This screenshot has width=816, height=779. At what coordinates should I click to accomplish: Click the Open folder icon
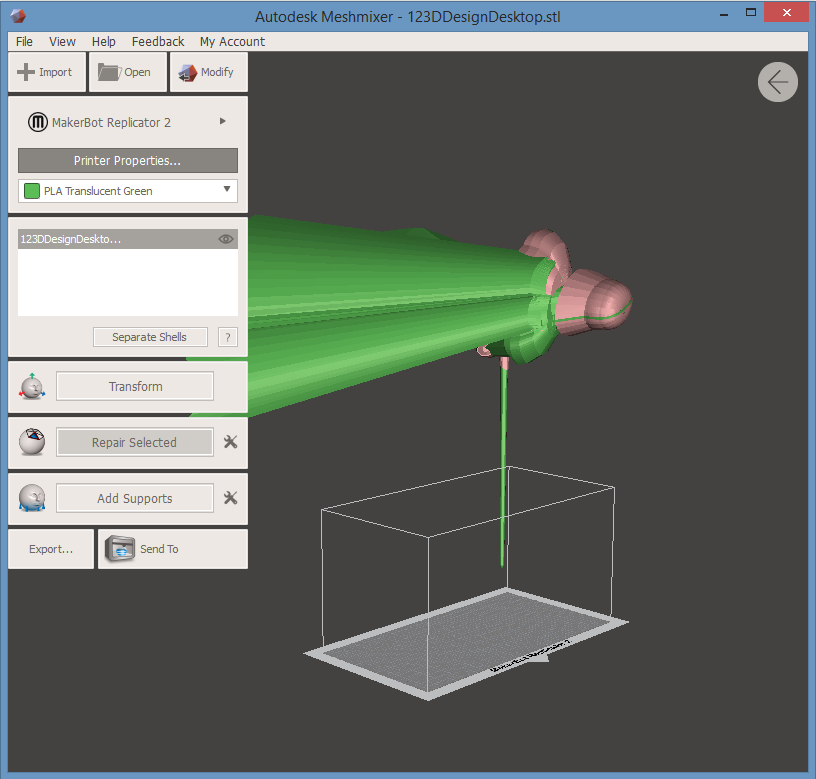point(109,72)
